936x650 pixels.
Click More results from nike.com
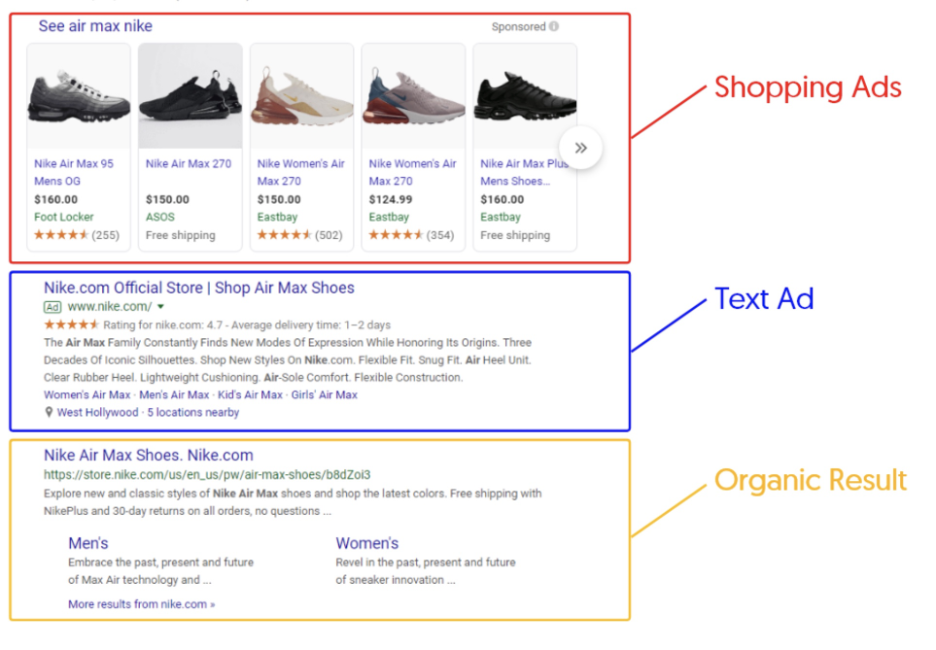tap(141, 604)
